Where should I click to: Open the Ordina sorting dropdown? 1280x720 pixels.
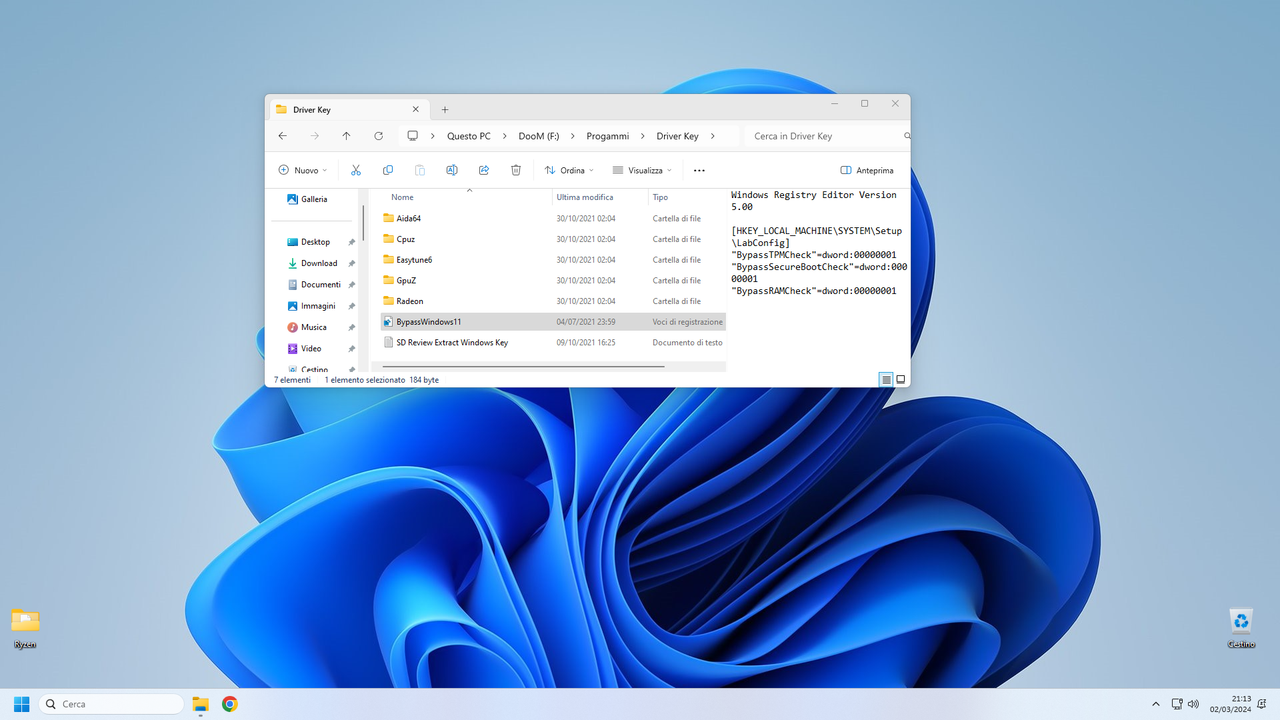[567, 170]
